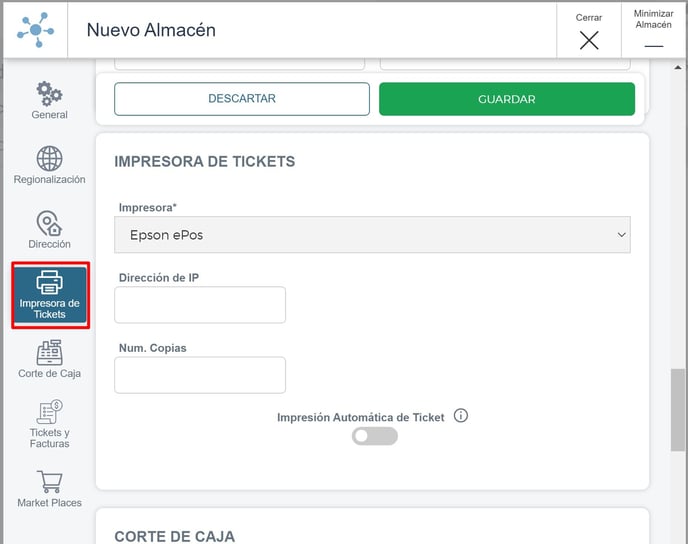
Task: Click the DESCARTAR button
Action: 242,99
